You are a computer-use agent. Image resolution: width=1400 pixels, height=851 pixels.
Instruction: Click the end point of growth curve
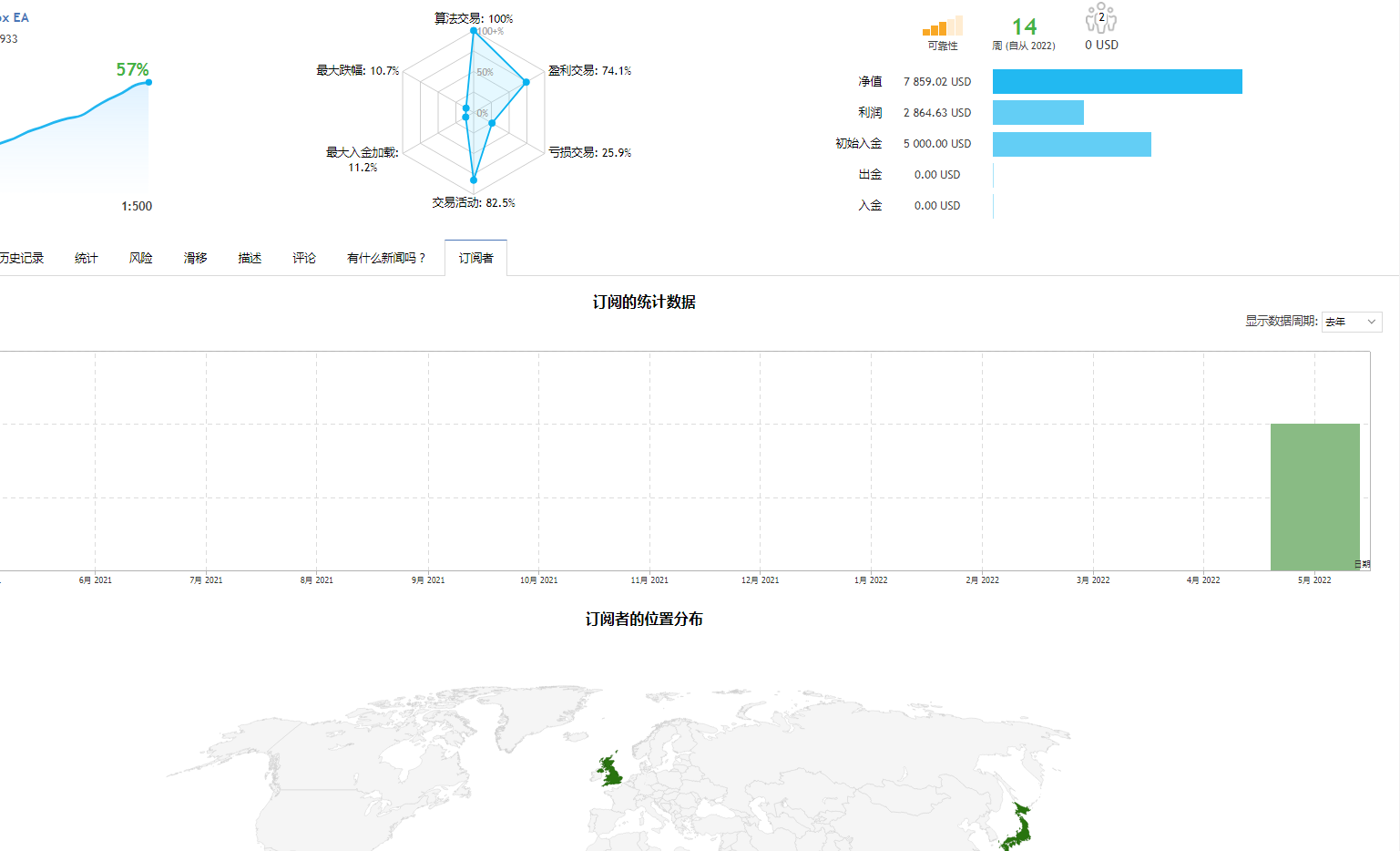point(148,82)
